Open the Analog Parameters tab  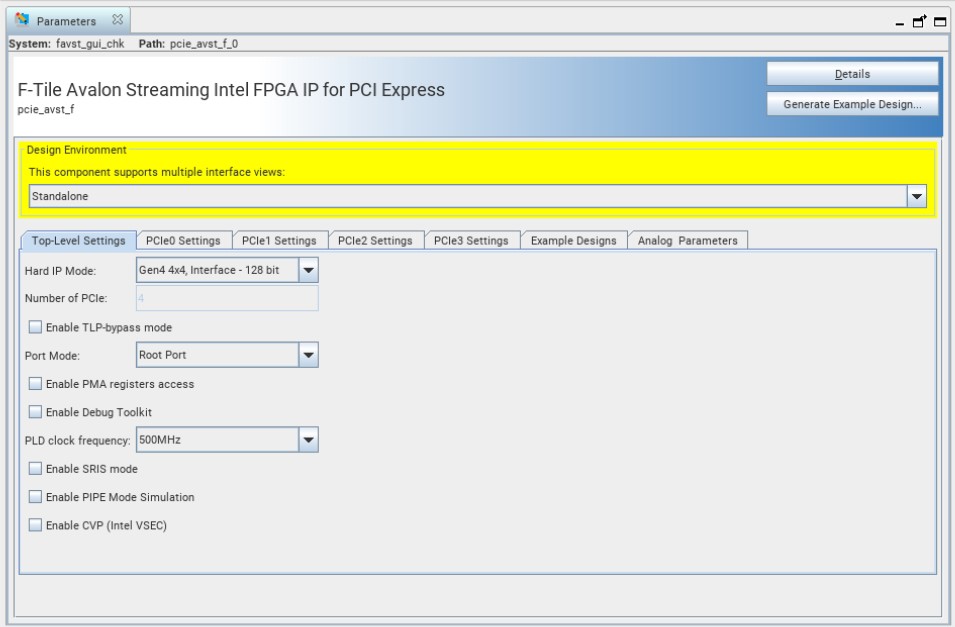(688, 241)
